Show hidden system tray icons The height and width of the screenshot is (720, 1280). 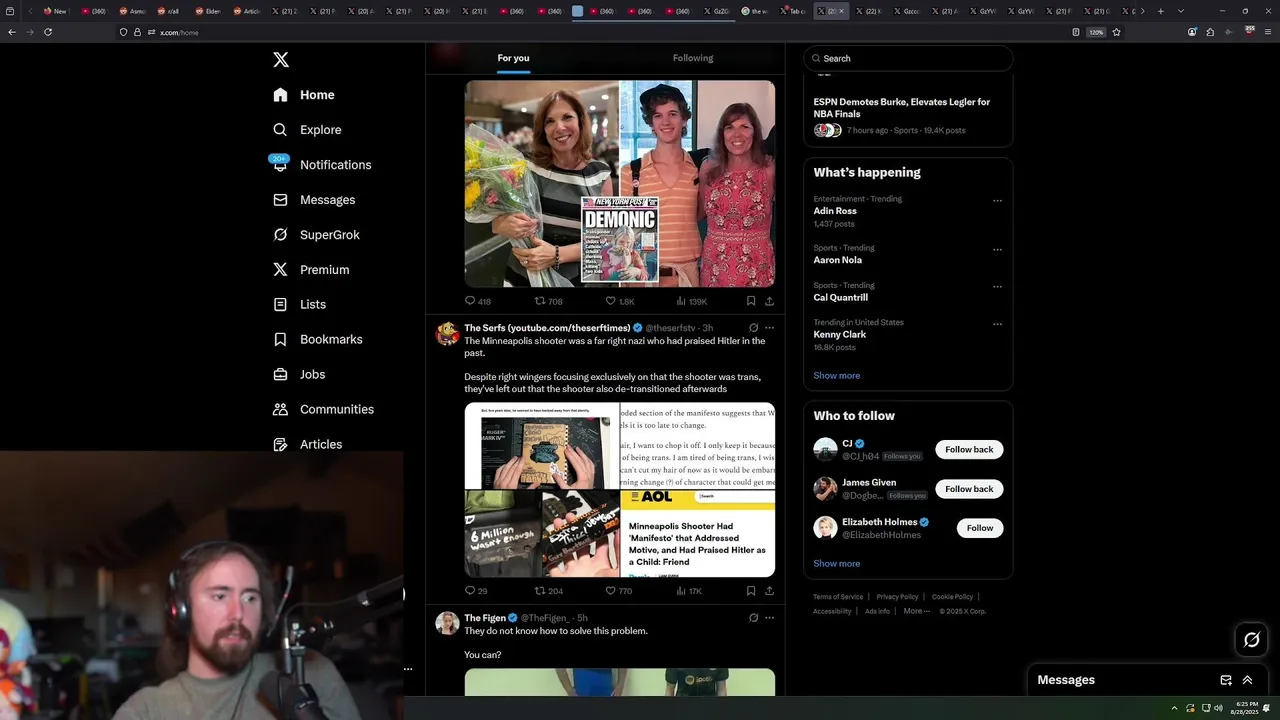(x=1174, y=708)
